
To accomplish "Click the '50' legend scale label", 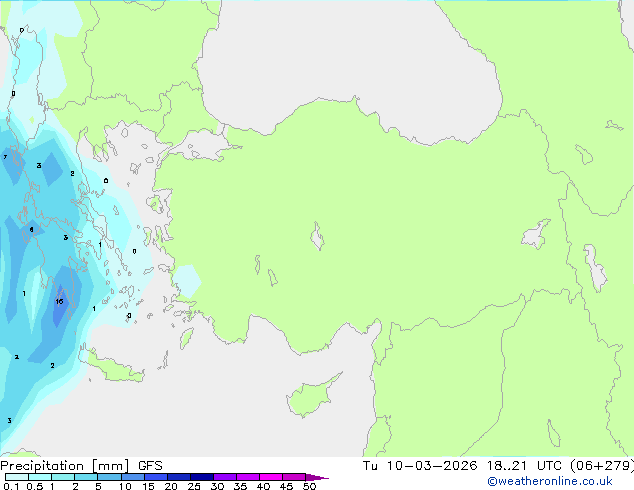I will pos(309,486).
